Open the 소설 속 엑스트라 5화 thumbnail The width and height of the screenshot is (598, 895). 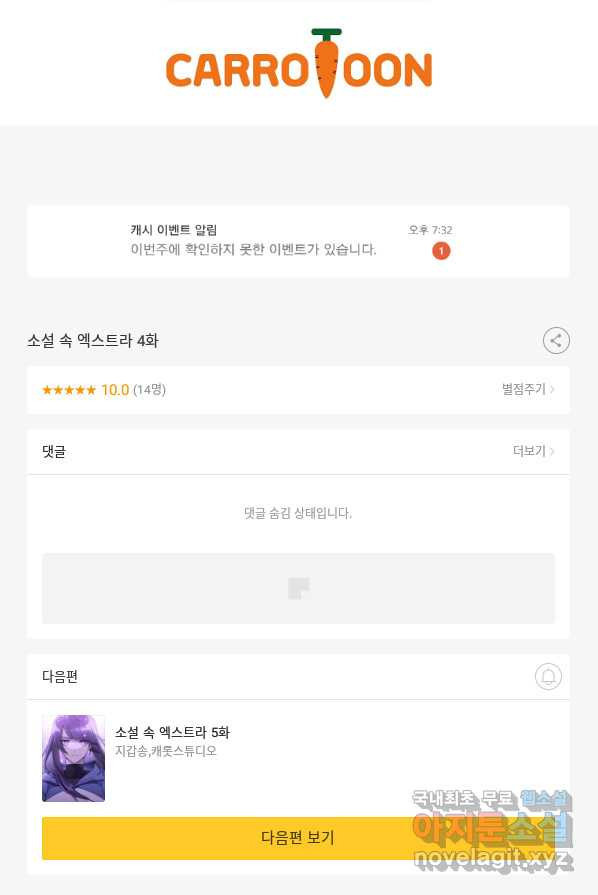(74, 758)
